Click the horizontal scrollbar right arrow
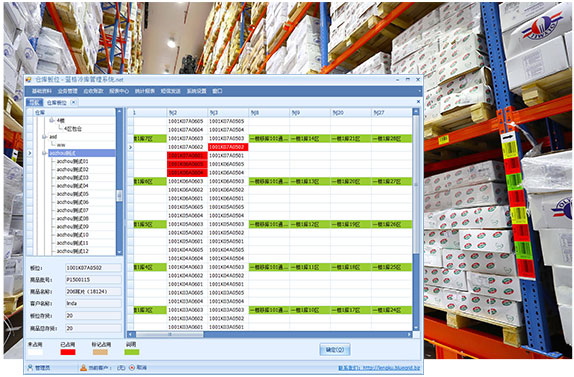Screen dimensions: 574x377 pyautogui.click(x=409, y=334)
